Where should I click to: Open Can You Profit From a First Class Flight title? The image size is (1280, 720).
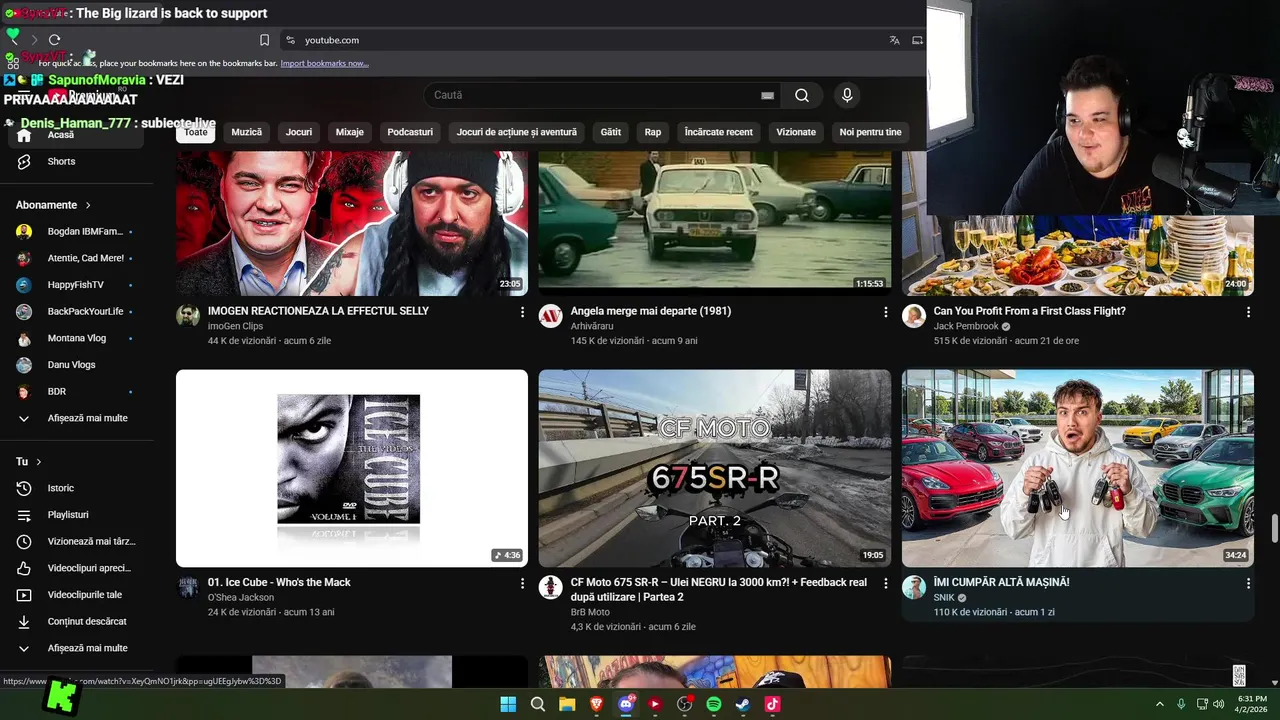click(1030, 311)
